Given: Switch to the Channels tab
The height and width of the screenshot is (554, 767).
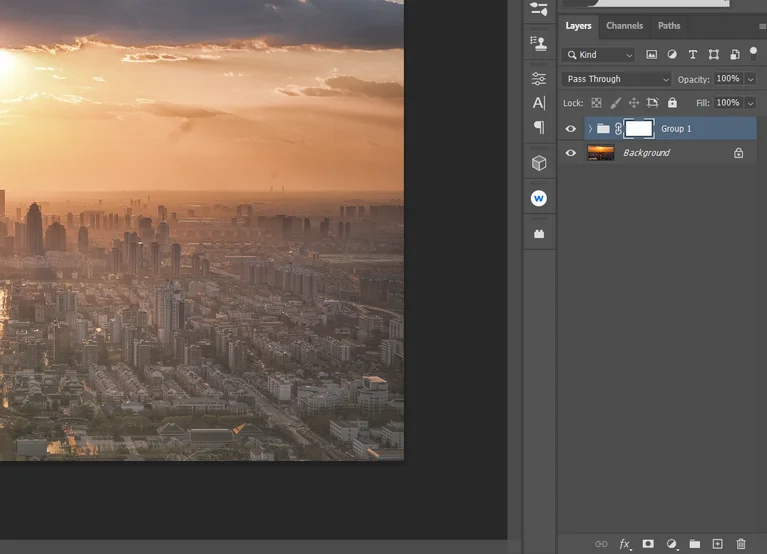Looking at the screenshot, I should tap(624, 26).
